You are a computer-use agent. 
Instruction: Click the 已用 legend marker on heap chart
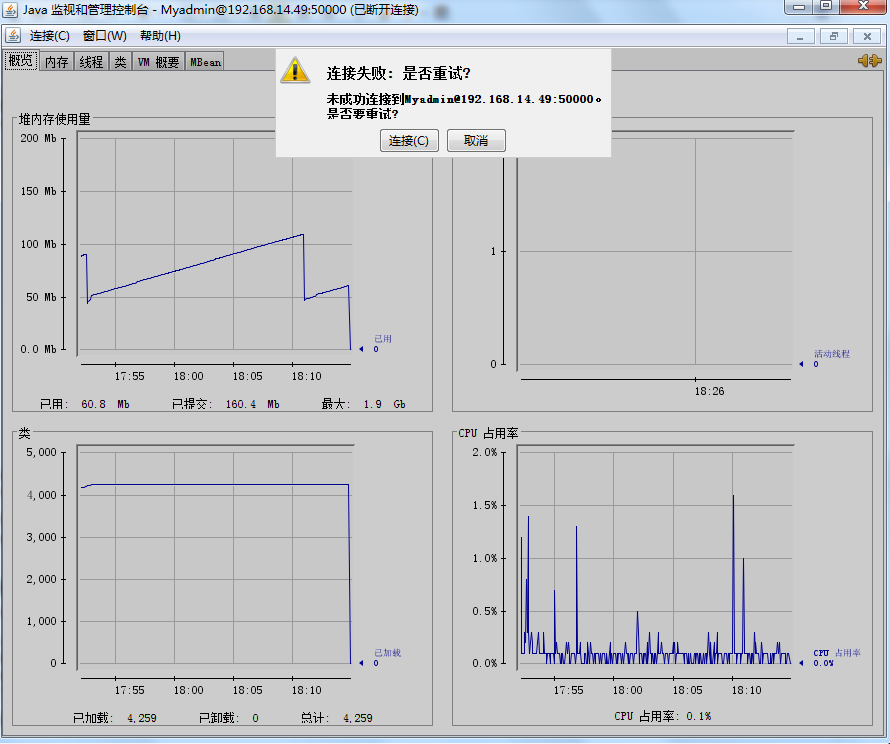[x=361, y=349]
